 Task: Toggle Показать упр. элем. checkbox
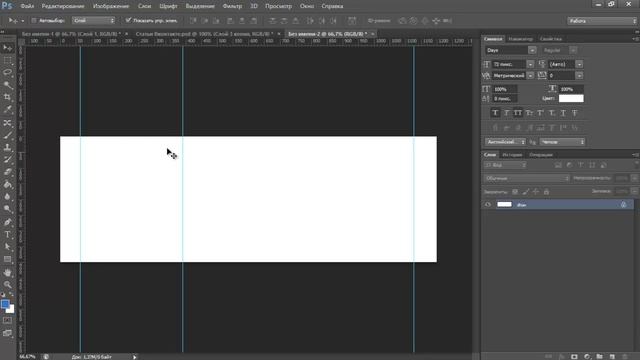click(x=128, y=20)
